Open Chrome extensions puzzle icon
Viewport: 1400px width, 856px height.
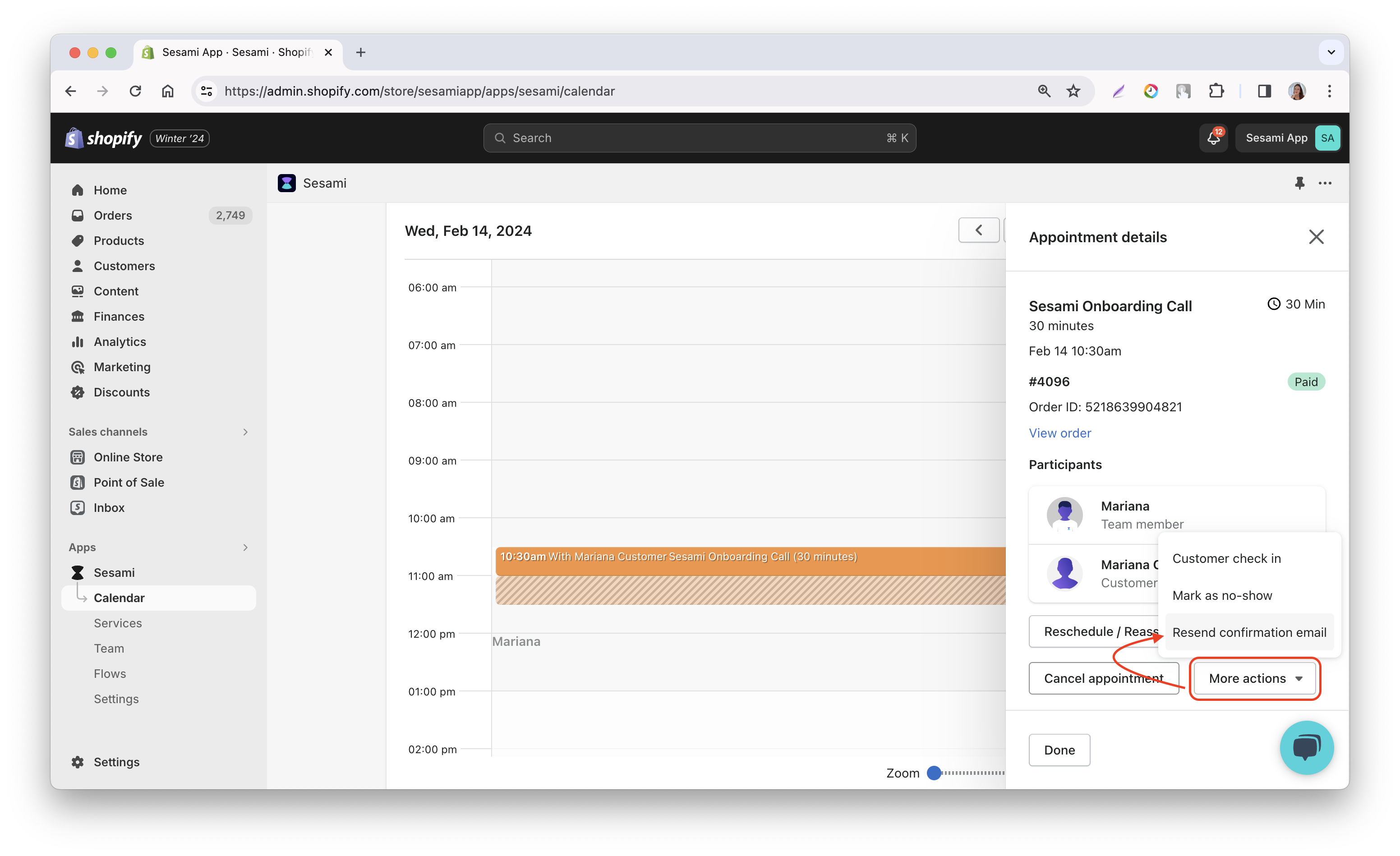[1216, 91]
